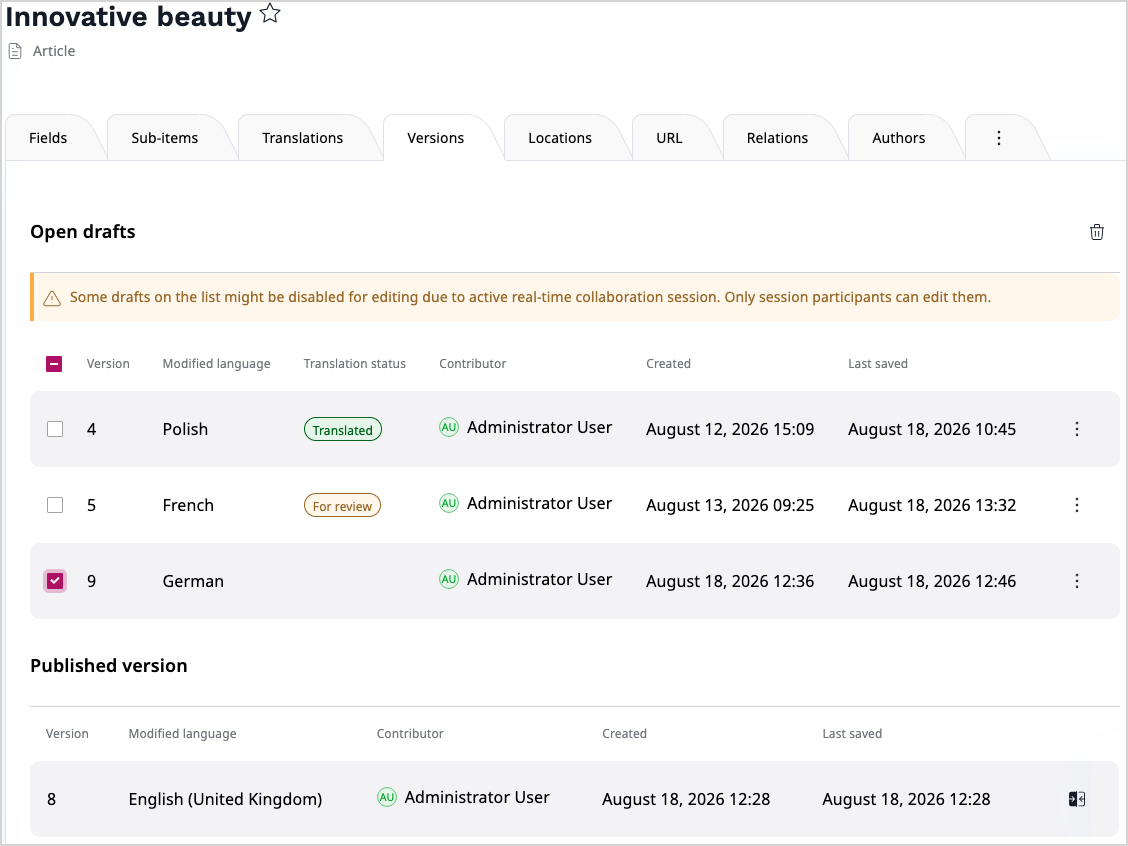1128x846 pixels.
Task: Click the AU avatar in published version row
Action: coord(387,797)
